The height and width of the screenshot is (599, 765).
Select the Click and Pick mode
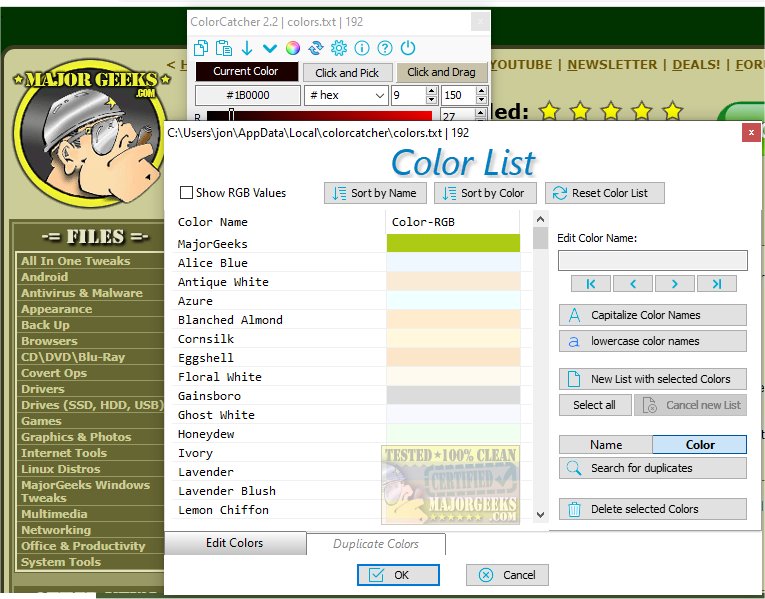[347, 73]
